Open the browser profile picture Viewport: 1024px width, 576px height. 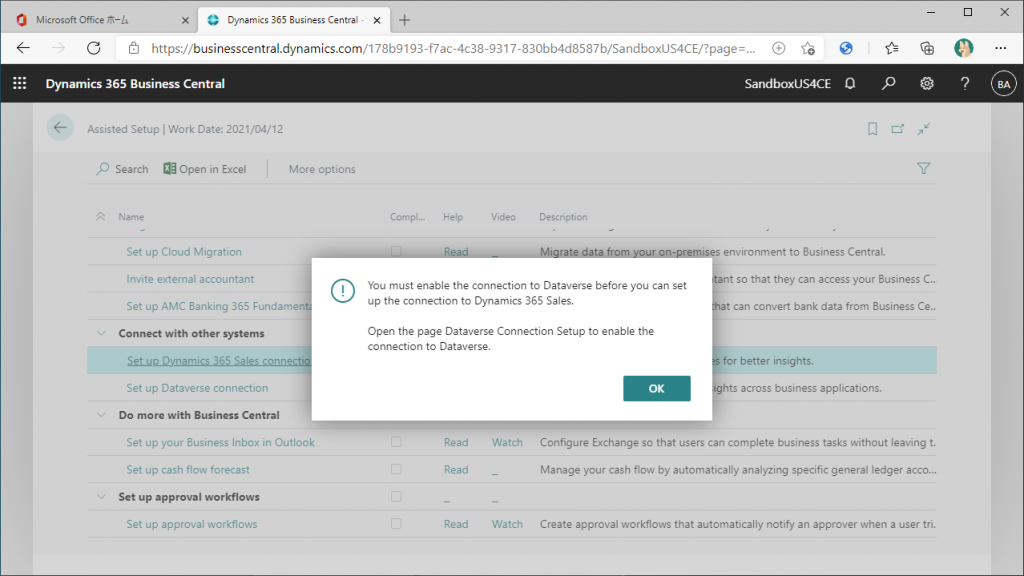[963, 48]
